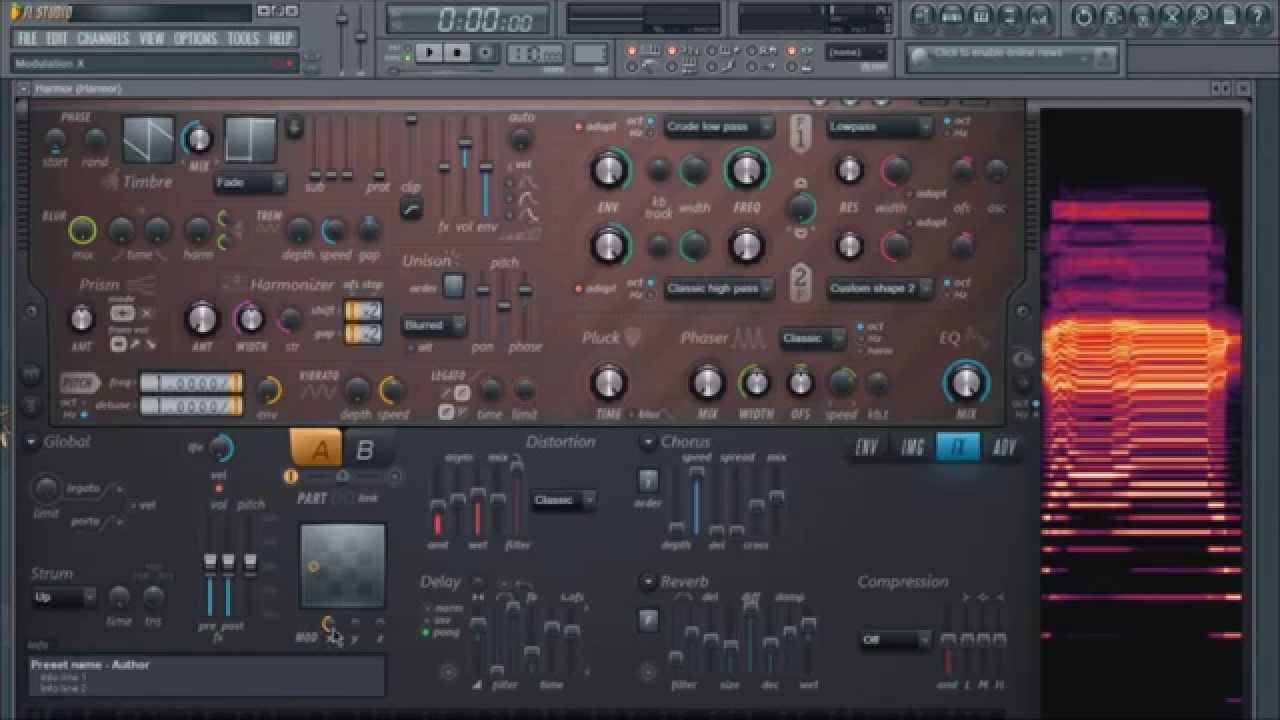Open the CHANNELS menu
The image size is (1280, 720).
tap(103, 39)
